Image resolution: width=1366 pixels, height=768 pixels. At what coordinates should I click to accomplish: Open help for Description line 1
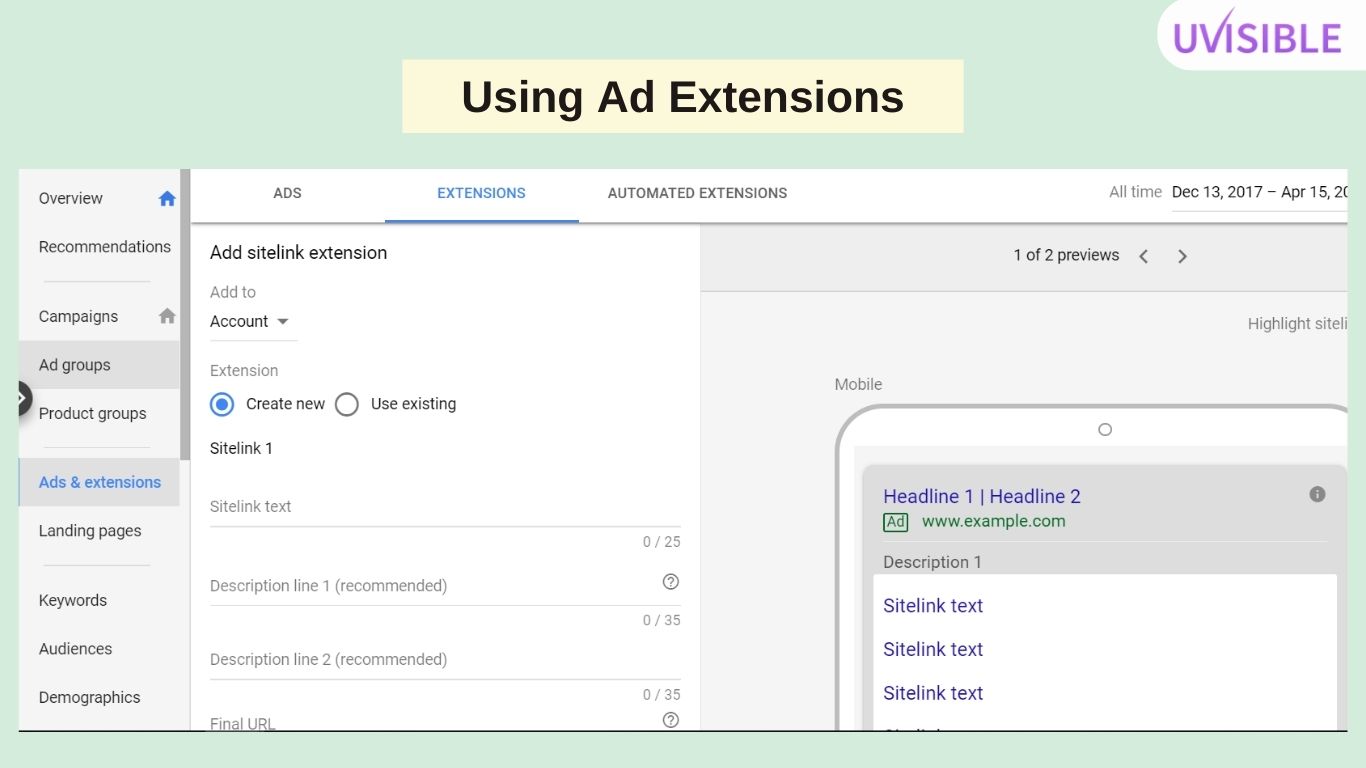tap(670, 581)
